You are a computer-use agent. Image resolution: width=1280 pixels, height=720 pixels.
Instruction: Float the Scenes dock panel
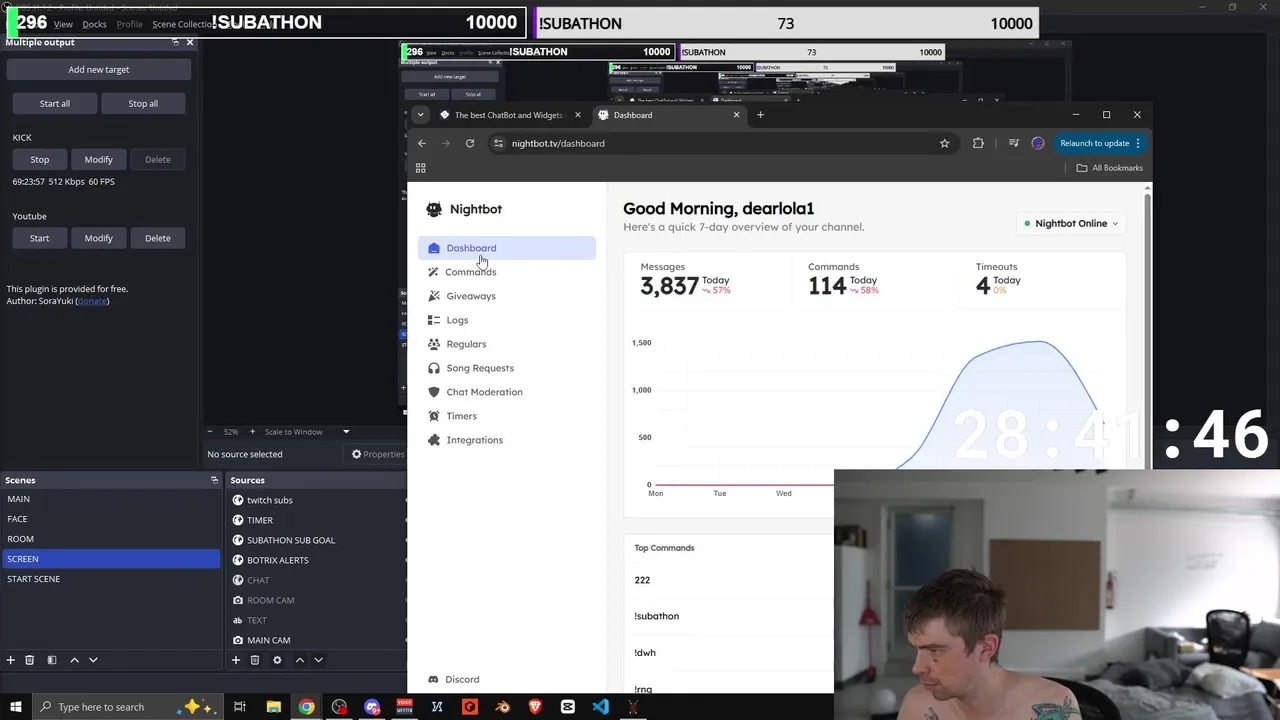(214, 480)
